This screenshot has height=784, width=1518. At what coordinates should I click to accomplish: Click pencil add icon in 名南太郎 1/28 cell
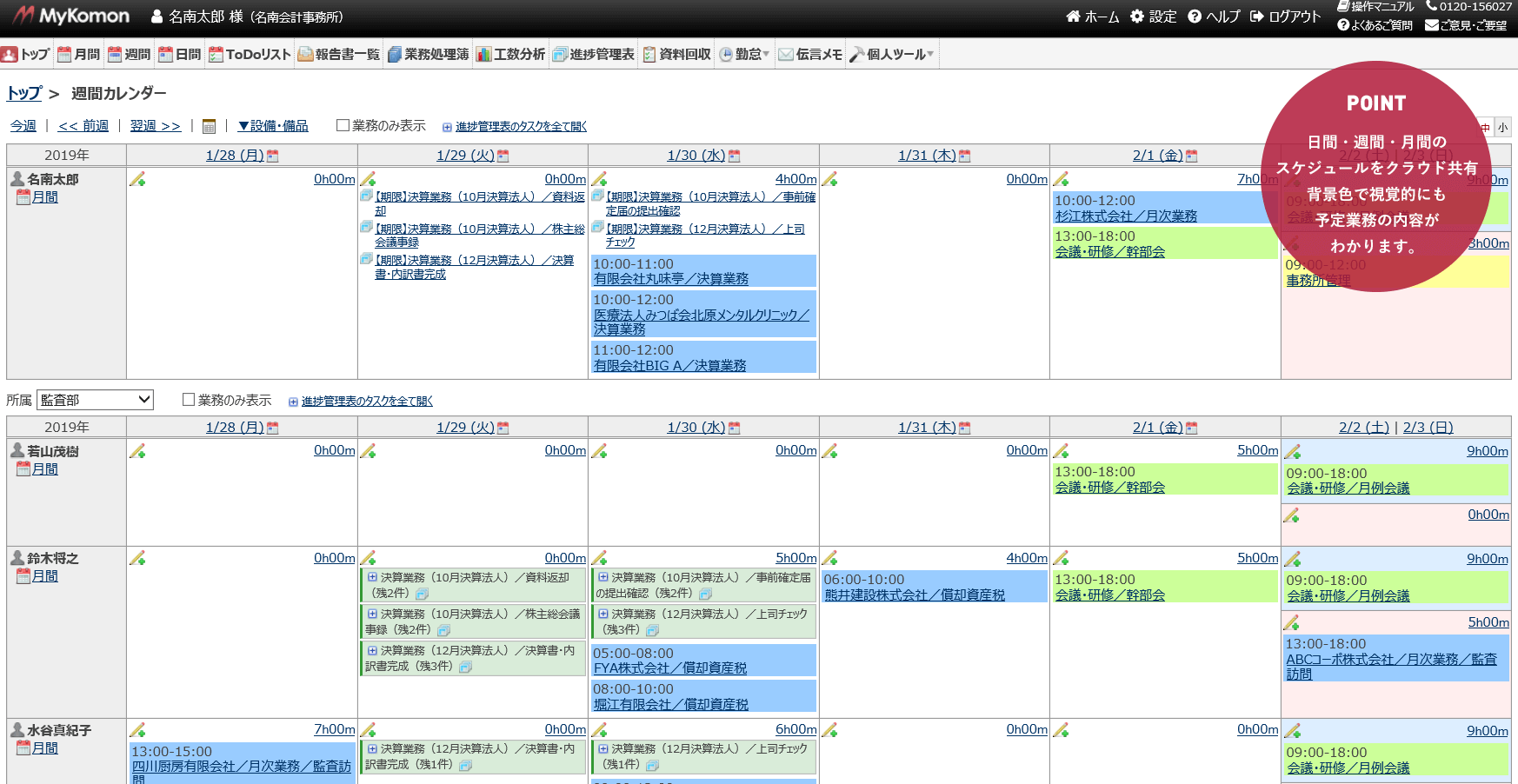pos(137,179)
